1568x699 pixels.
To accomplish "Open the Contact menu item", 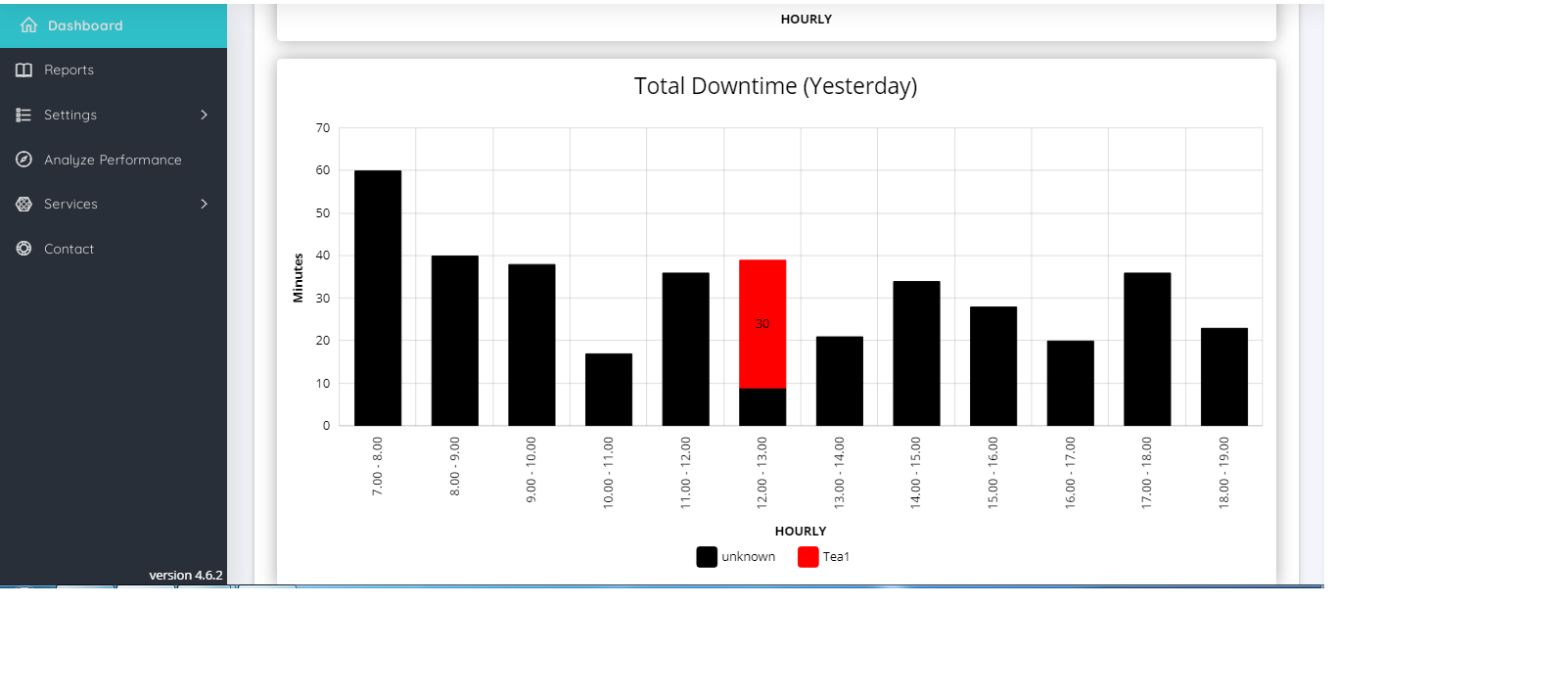I will click(x=114, y=249).
